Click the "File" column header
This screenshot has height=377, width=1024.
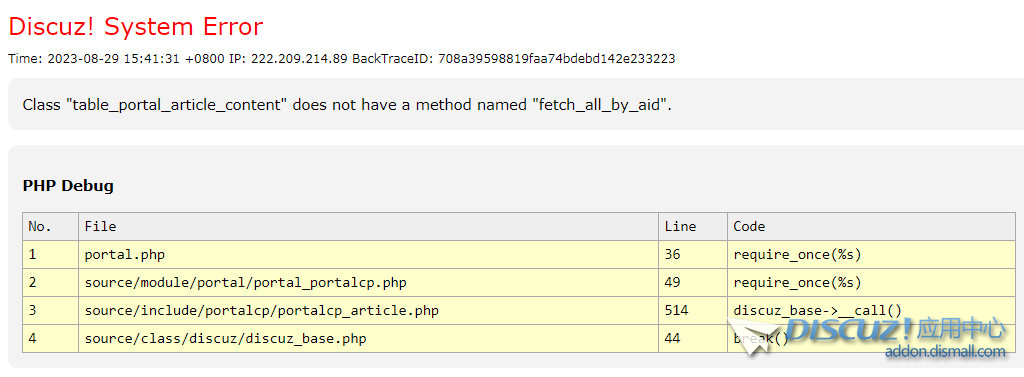368,227
